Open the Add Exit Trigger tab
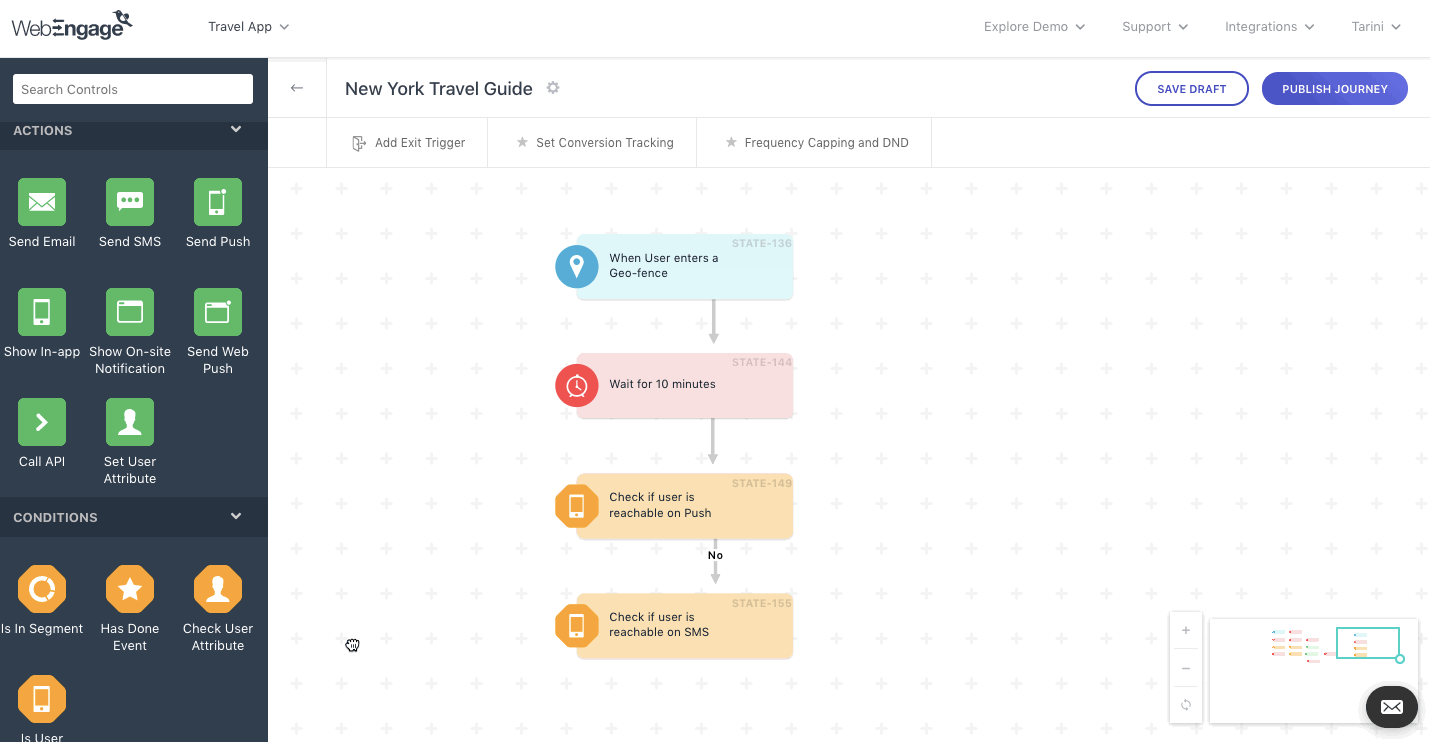The image size is (1430, 742). 408,143
